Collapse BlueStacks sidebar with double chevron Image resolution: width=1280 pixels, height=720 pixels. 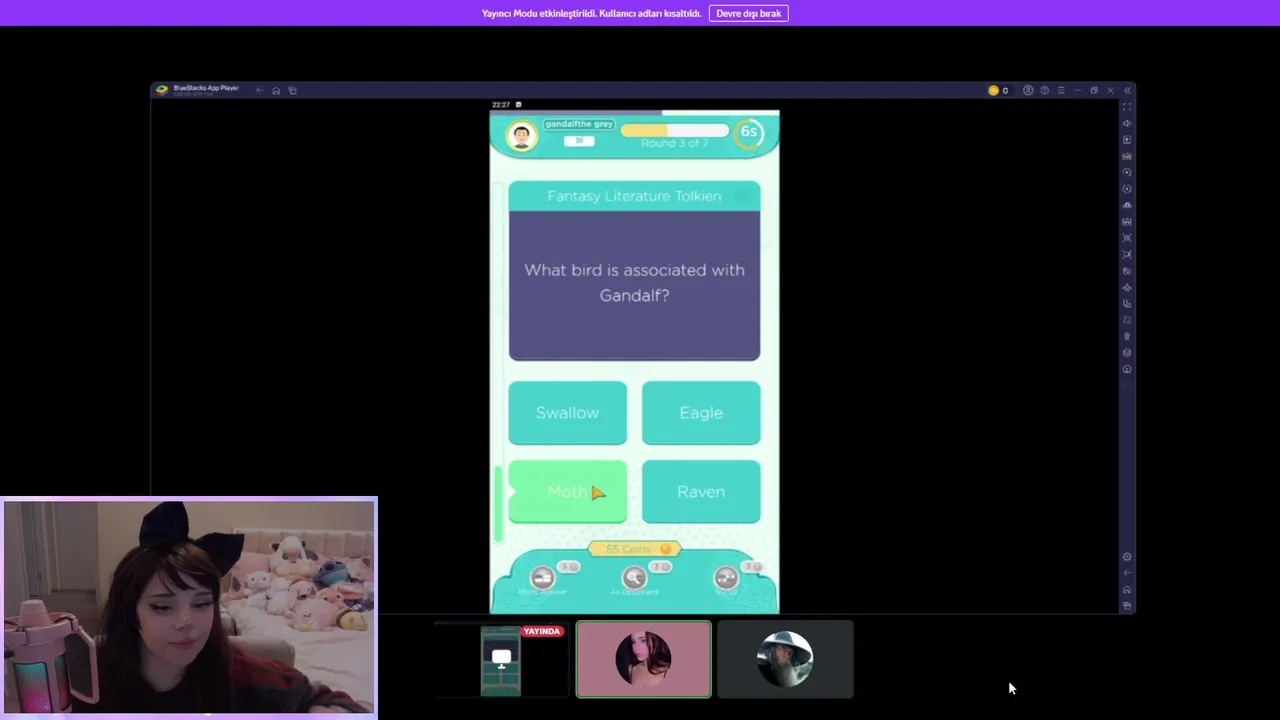click(1127, 90)
